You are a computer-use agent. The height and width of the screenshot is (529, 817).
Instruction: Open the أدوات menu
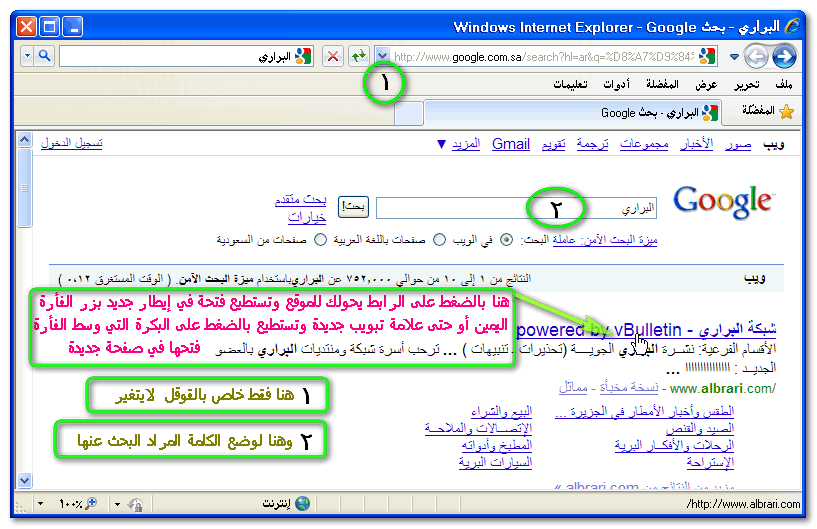pos(616,84)
